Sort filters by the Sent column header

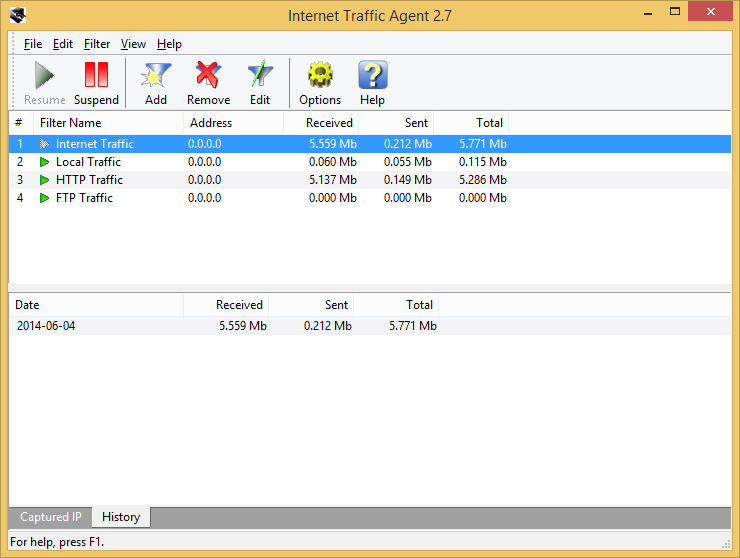(396, 123)
